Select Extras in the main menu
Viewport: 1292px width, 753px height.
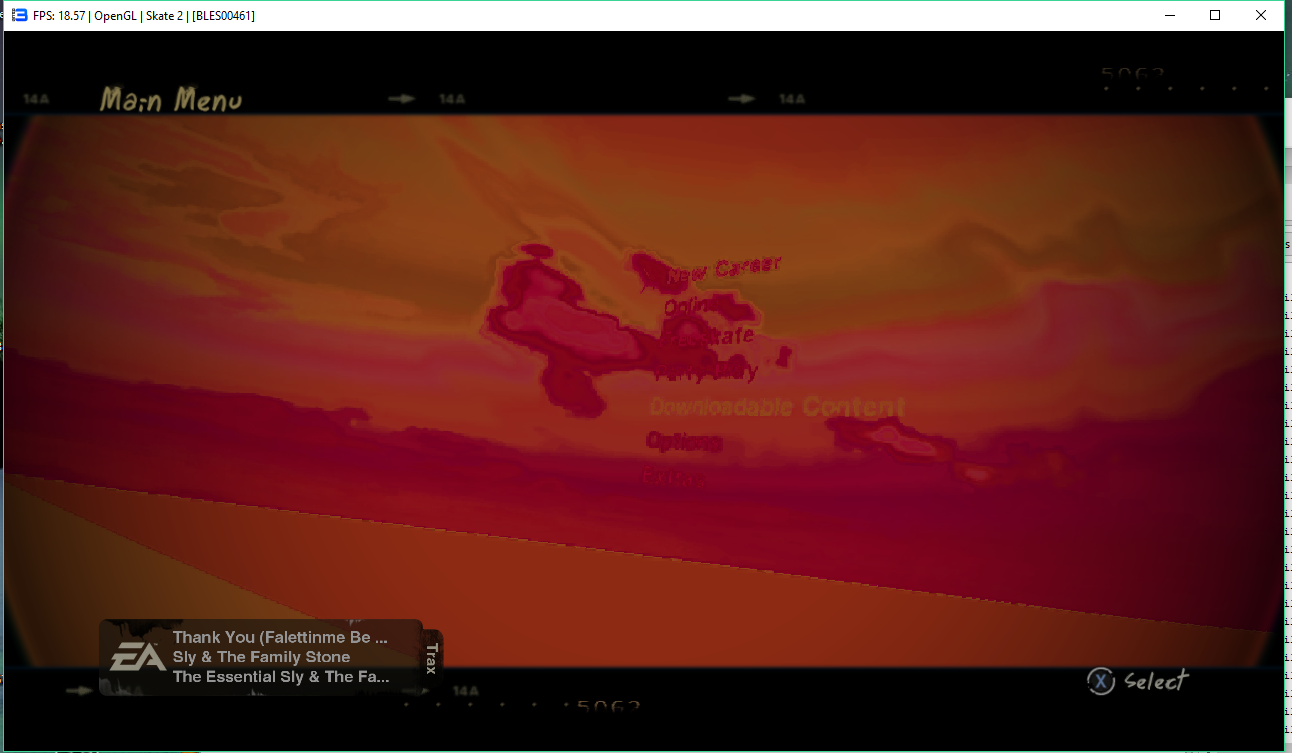coord(673,477)
